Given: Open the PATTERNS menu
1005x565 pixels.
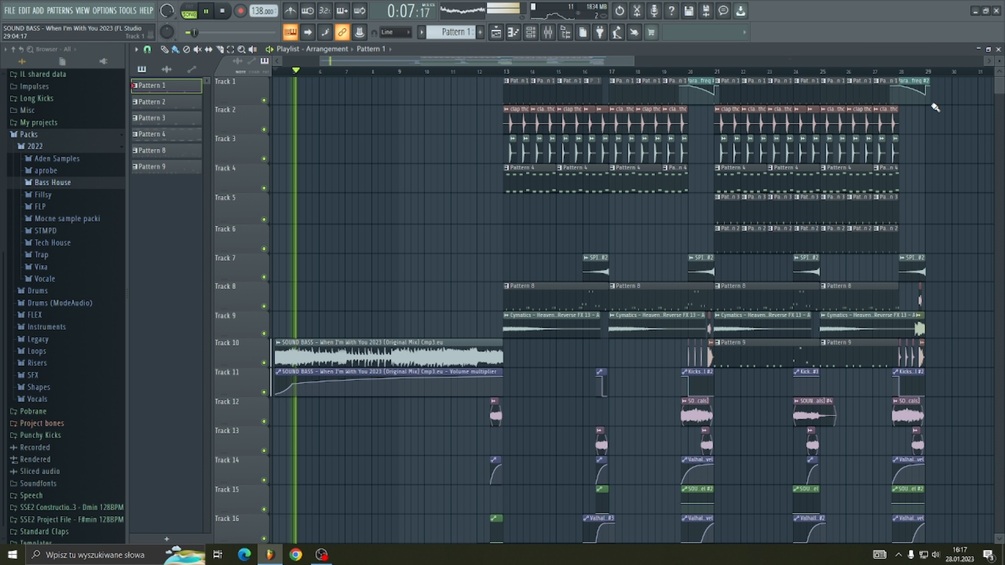Looking at the screenshot, I should pyautogui.click(x=60, y=10).
